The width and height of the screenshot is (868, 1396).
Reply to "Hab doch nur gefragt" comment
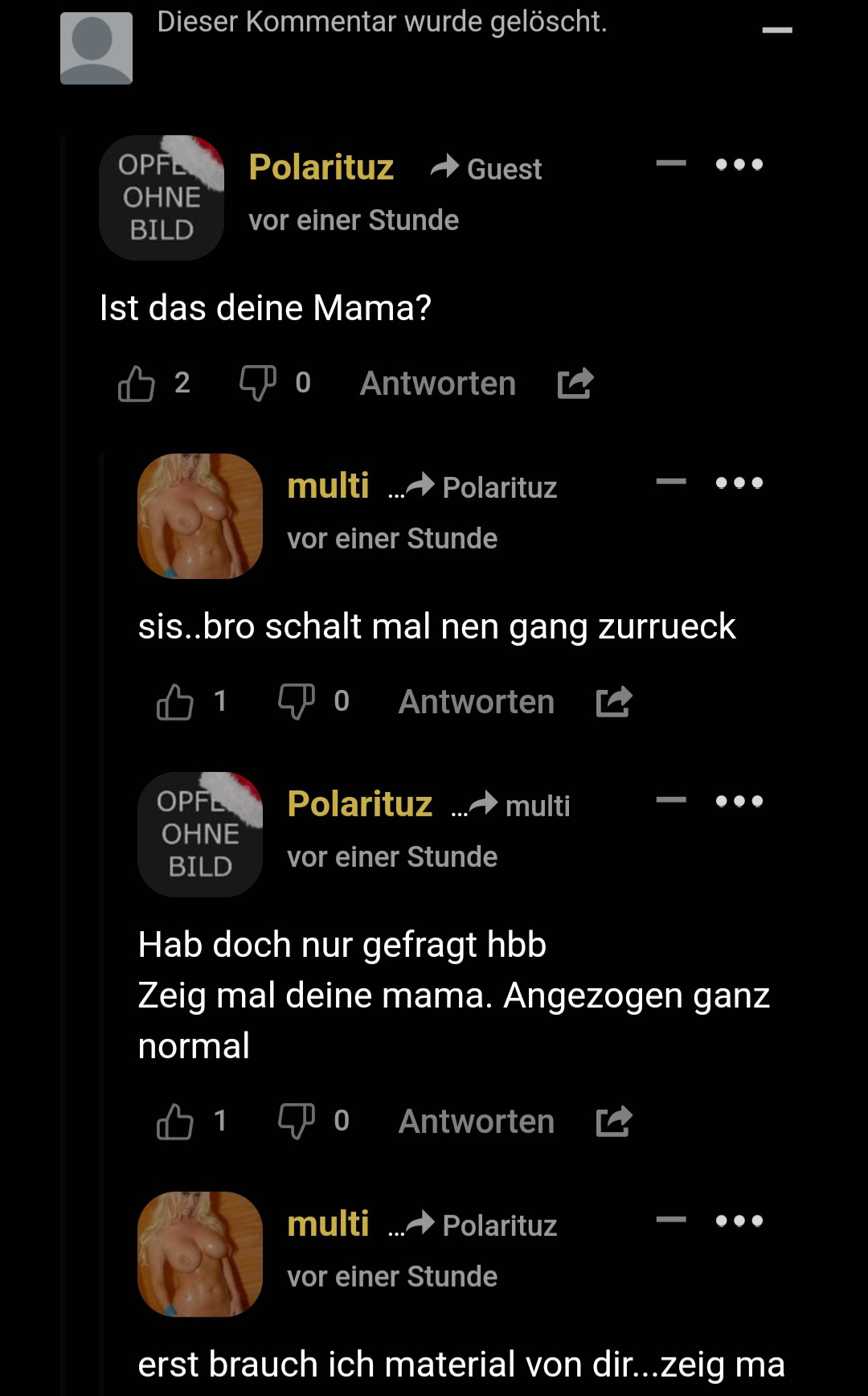pos(477,1122)
